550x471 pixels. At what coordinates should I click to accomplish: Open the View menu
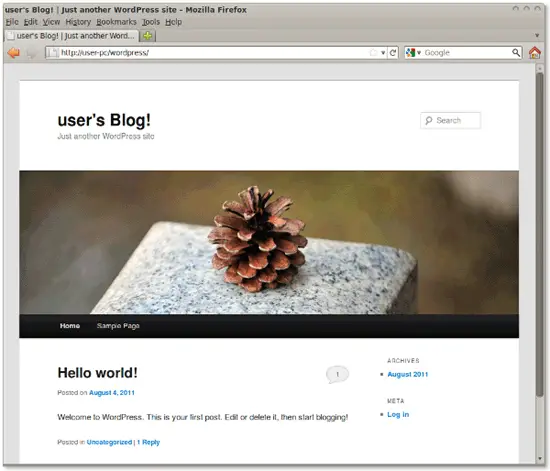tap(51, 22)
